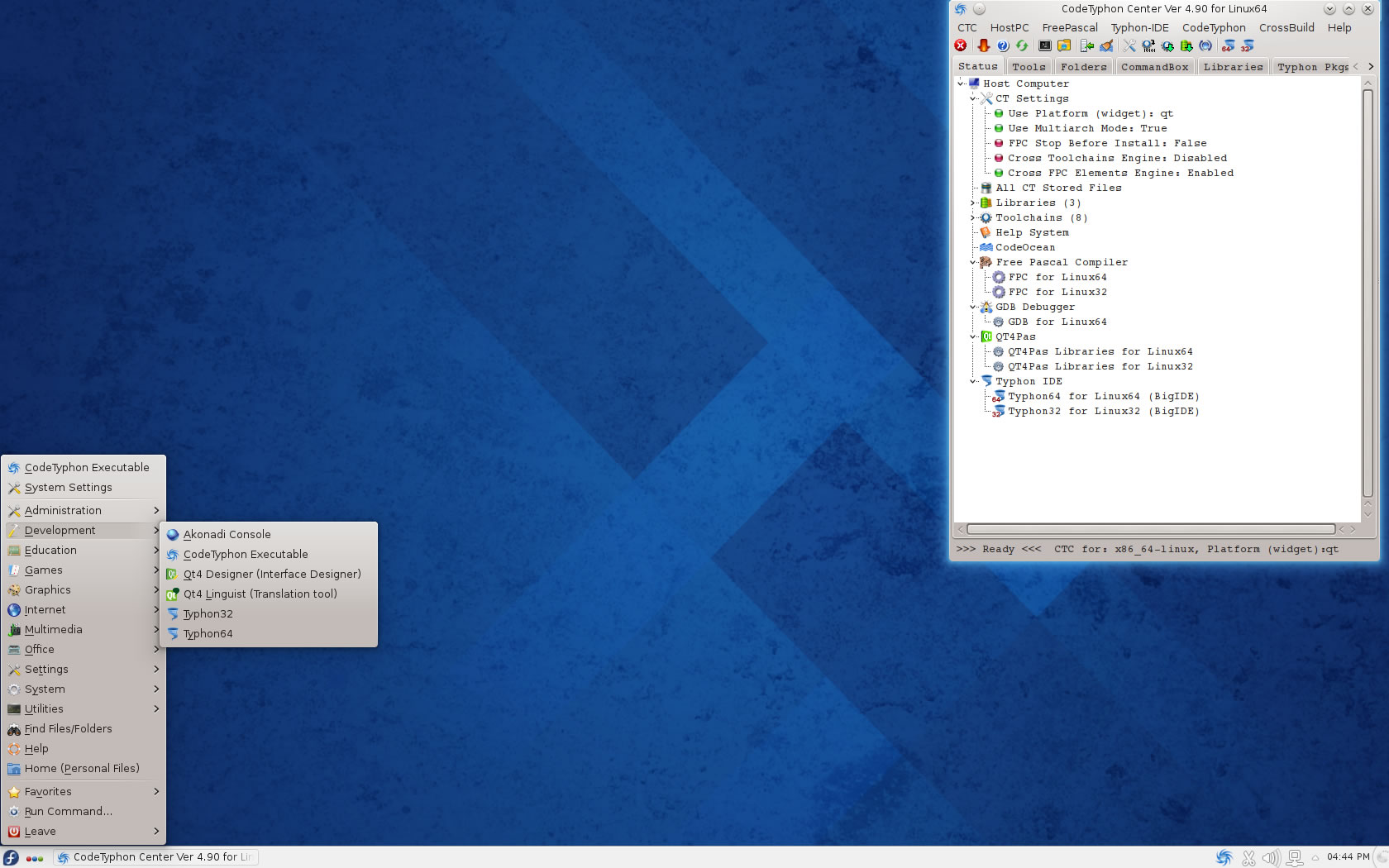1389x868 pixels.
Task: Collapse the CT Settings tree node
Action: pos(973,98)
